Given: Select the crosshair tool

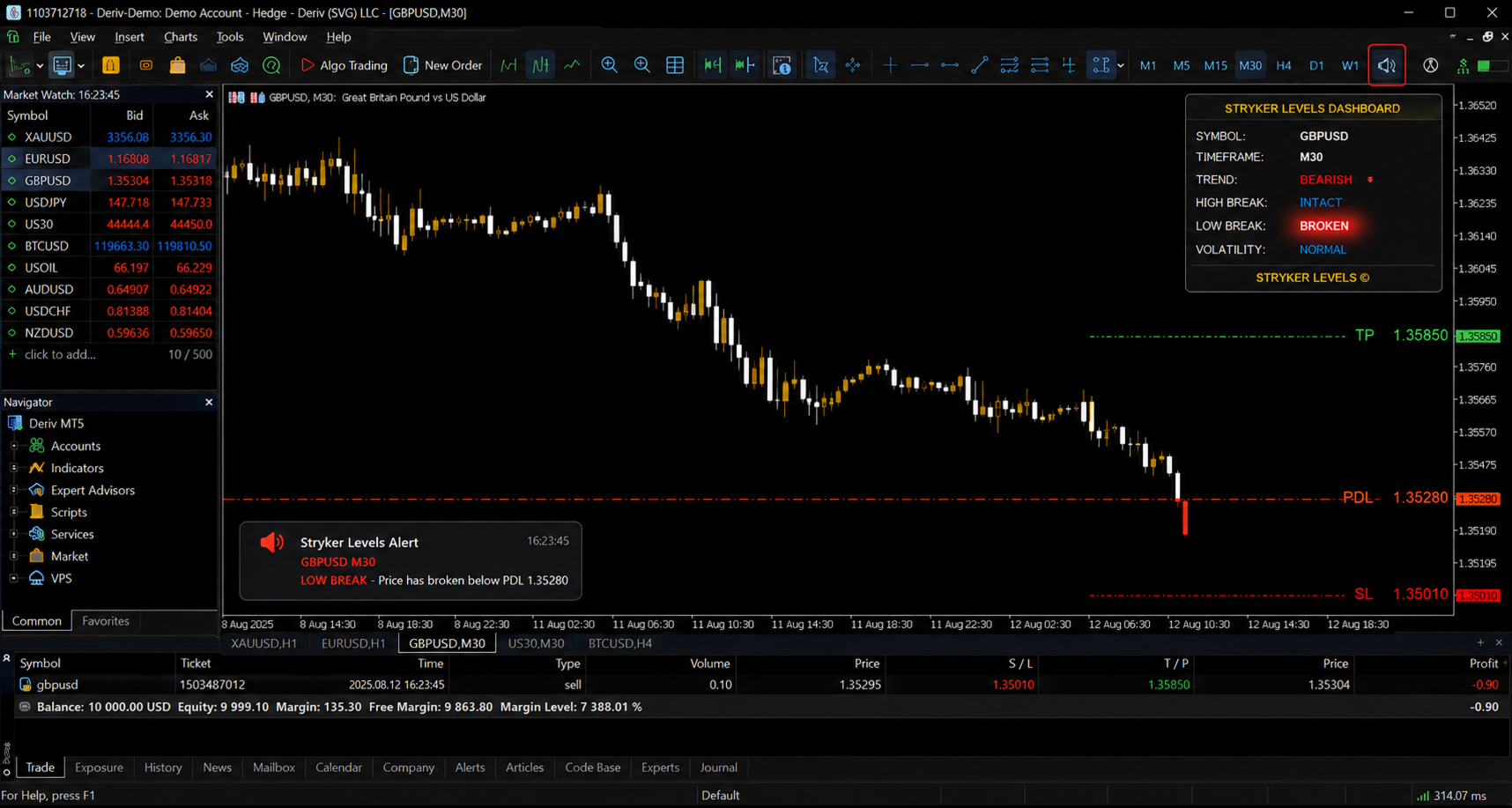Looking at the screenshot, I should [853, 65].
